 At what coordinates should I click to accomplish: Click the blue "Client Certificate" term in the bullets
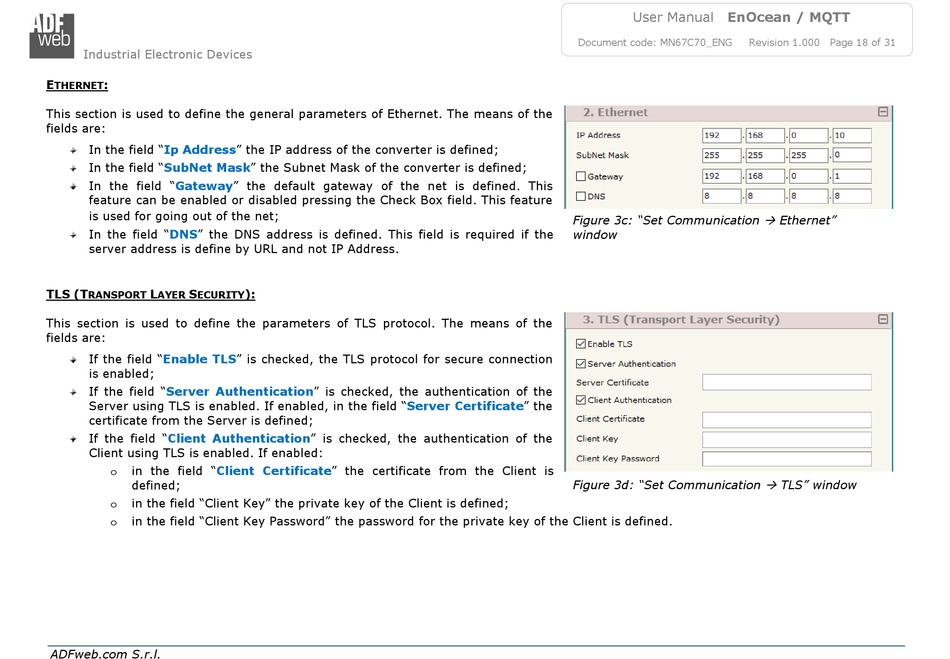274,471
